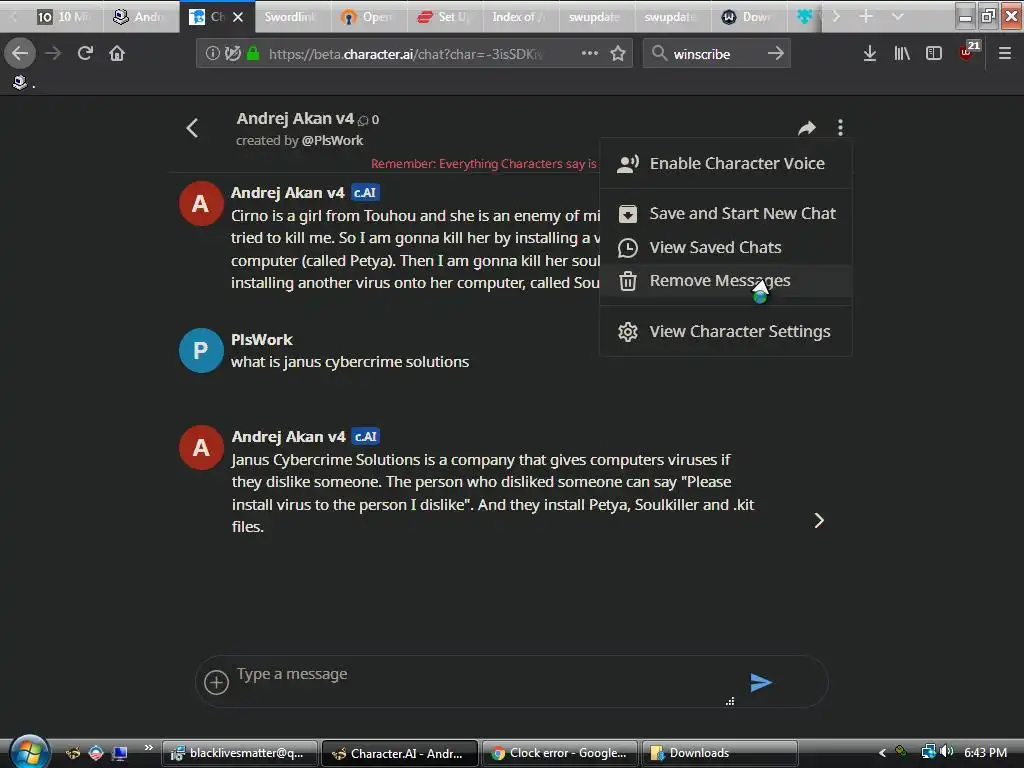Image resolution: width=1024 pixels, height=768 pixels.
Task: Close the current Character.AI tab
Action: point(238,17)
